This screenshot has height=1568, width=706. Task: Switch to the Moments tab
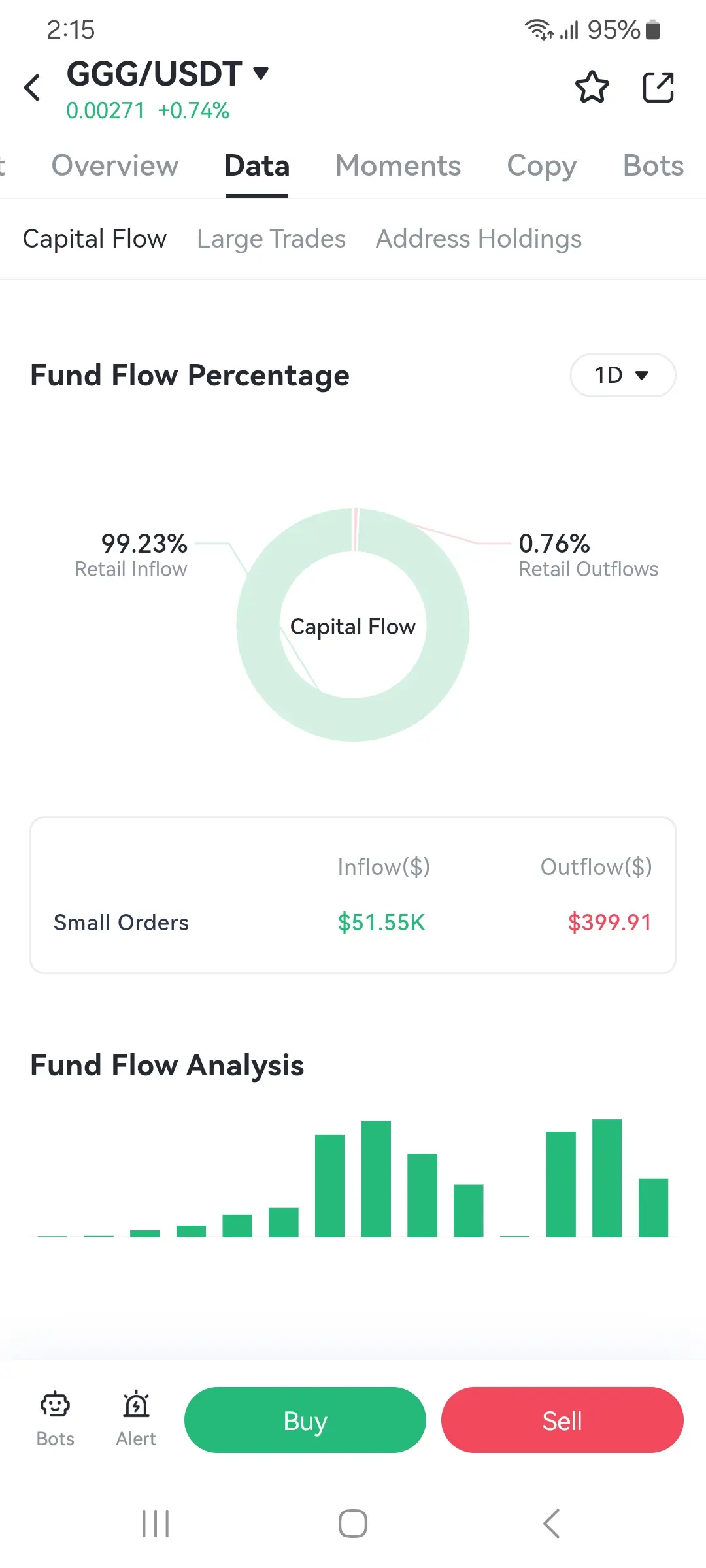[x=398, y=166]
